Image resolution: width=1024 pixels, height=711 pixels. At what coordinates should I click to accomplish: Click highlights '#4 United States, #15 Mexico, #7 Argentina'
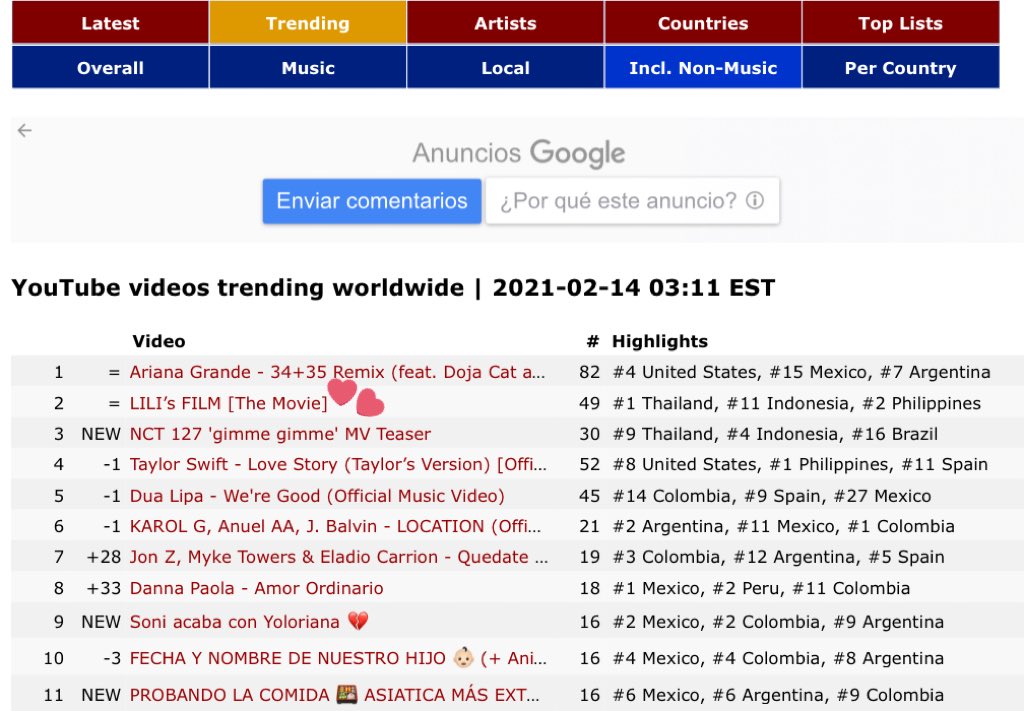801,372
